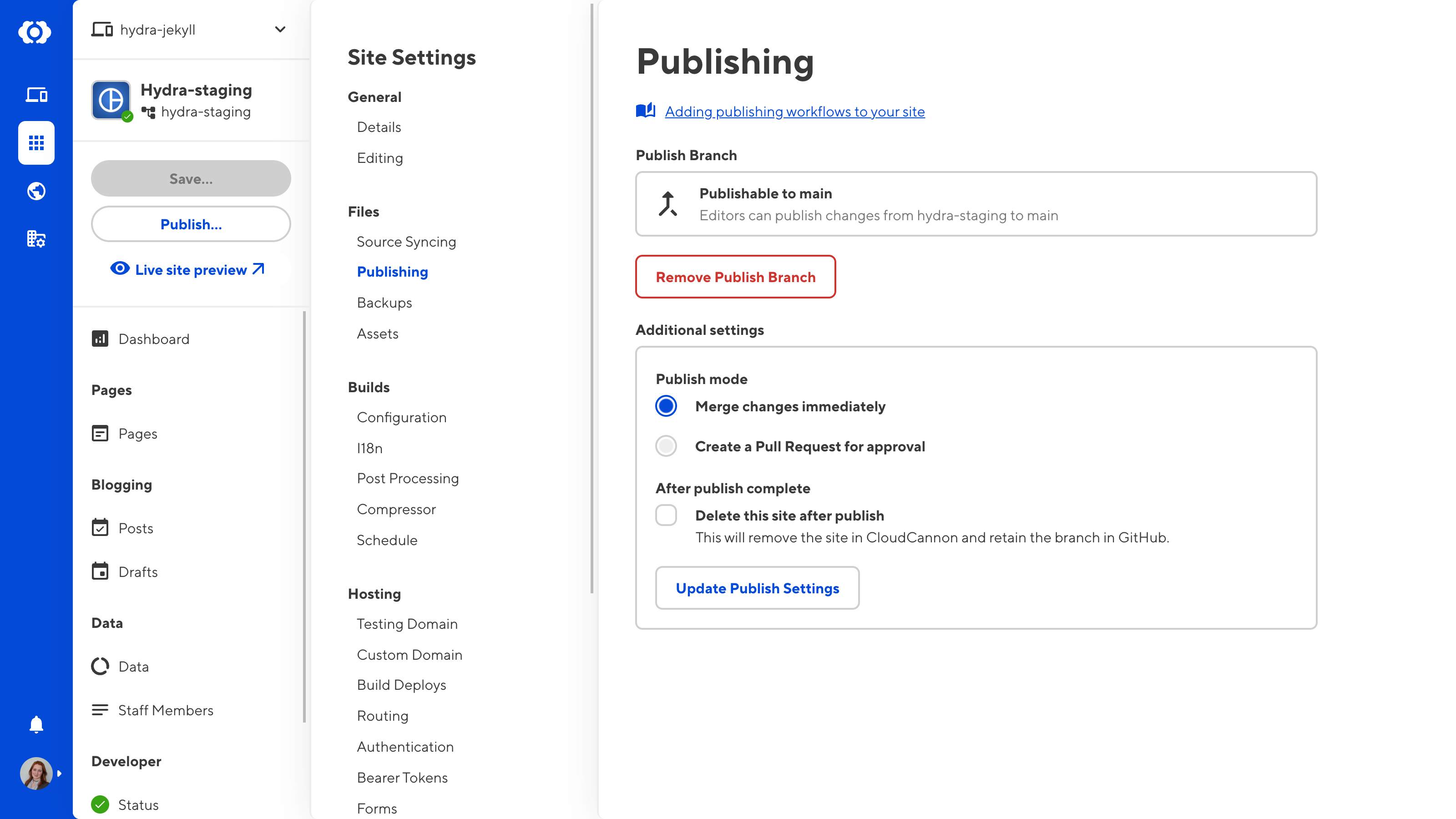Click the Hydra-staging site logo thumbnail
Viewport: 1456px width, 819px height.
111,100
